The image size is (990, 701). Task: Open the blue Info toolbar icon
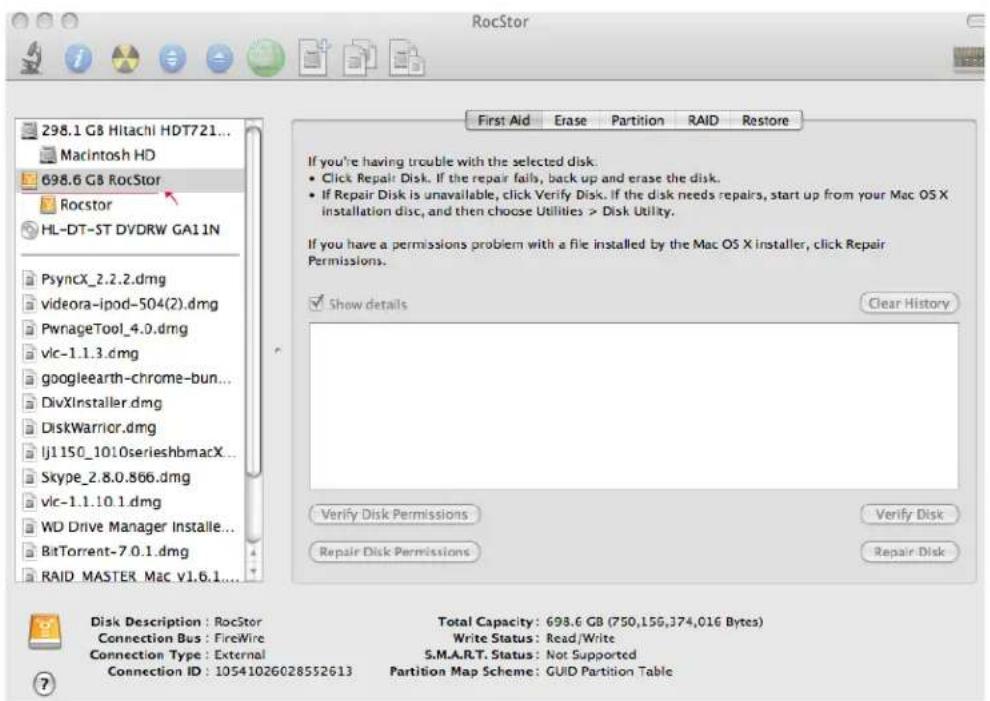(x=78, y=59)
